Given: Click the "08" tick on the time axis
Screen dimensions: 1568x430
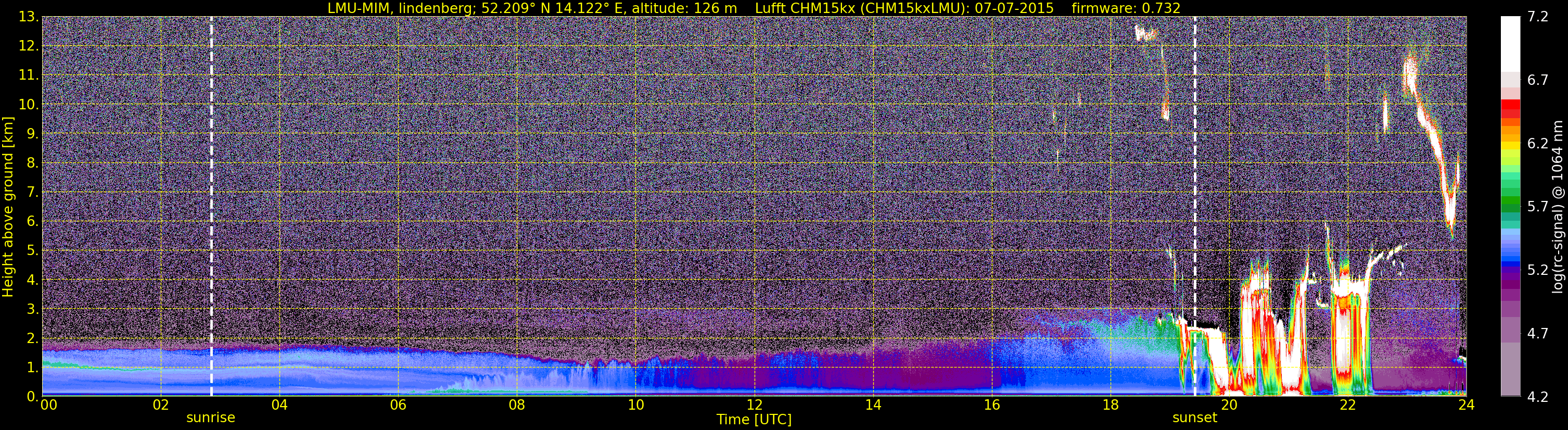Looking at the screenshot, I should coord(517,405).
